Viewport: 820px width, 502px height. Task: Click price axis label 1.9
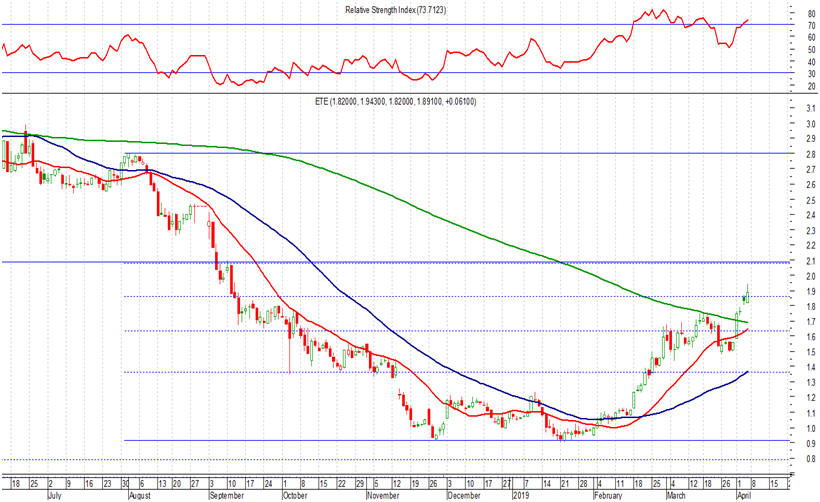[811, 291]
